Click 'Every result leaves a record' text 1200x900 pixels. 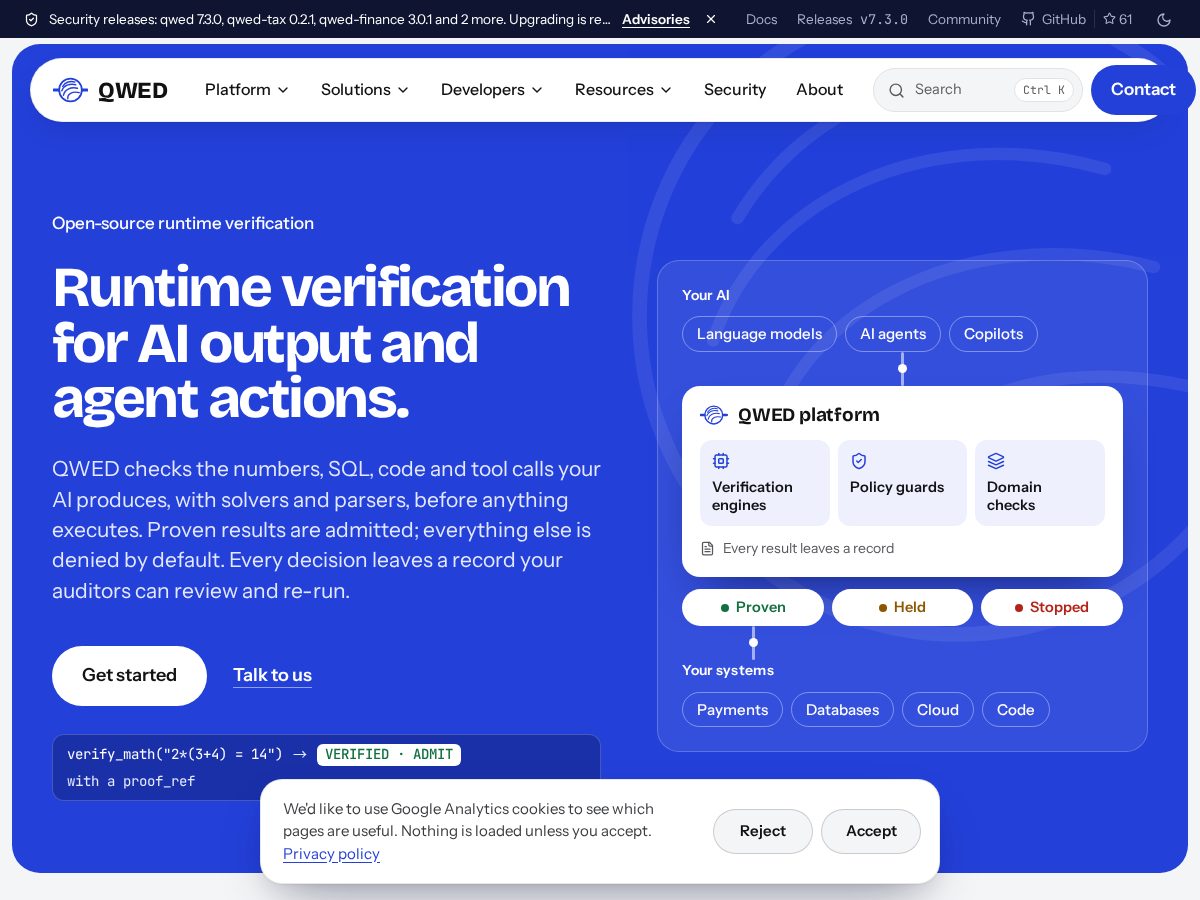tap(808, 548)
